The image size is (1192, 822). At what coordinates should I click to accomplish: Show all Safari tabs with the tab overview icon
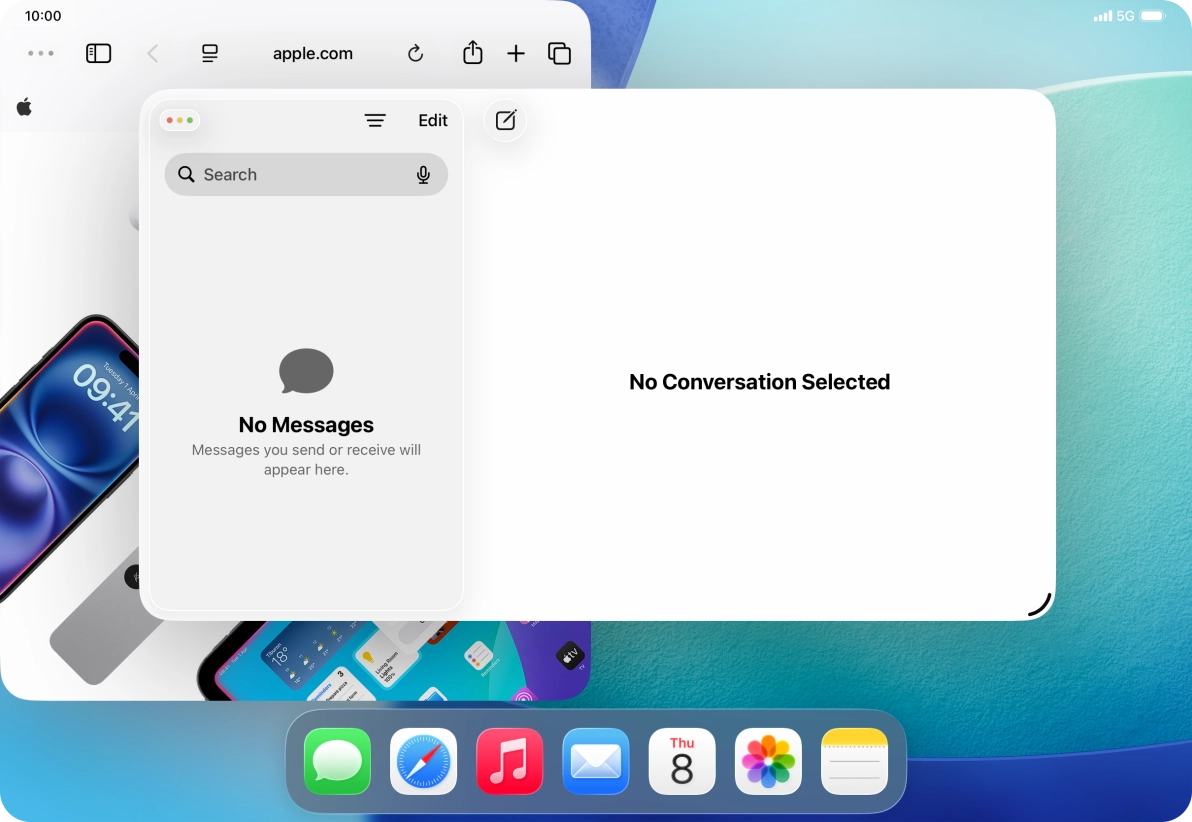coord(559,53)
